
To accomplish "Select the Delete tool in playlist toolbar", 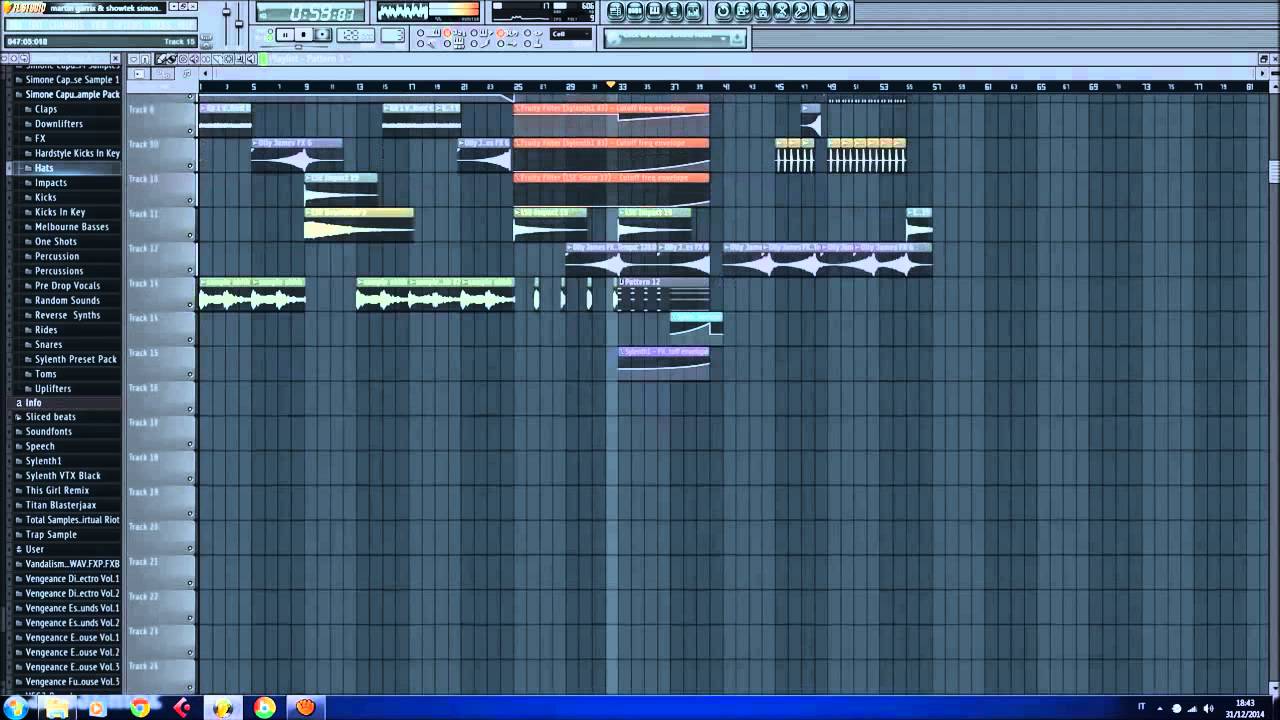I will 183,59.
